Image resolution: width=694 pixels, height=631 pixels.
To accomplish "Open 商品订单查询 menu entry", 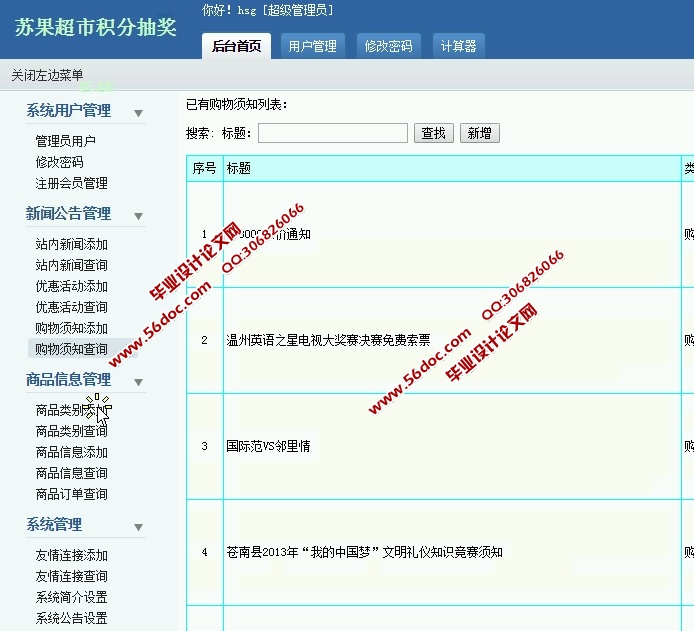I will (x=72, y=494).
